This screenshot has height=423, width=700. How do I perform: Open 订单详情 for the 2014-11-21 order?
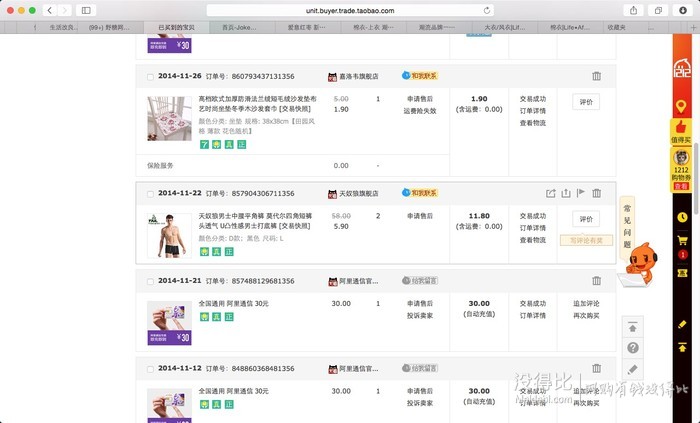pyautogui.click(x=533, y=315)
